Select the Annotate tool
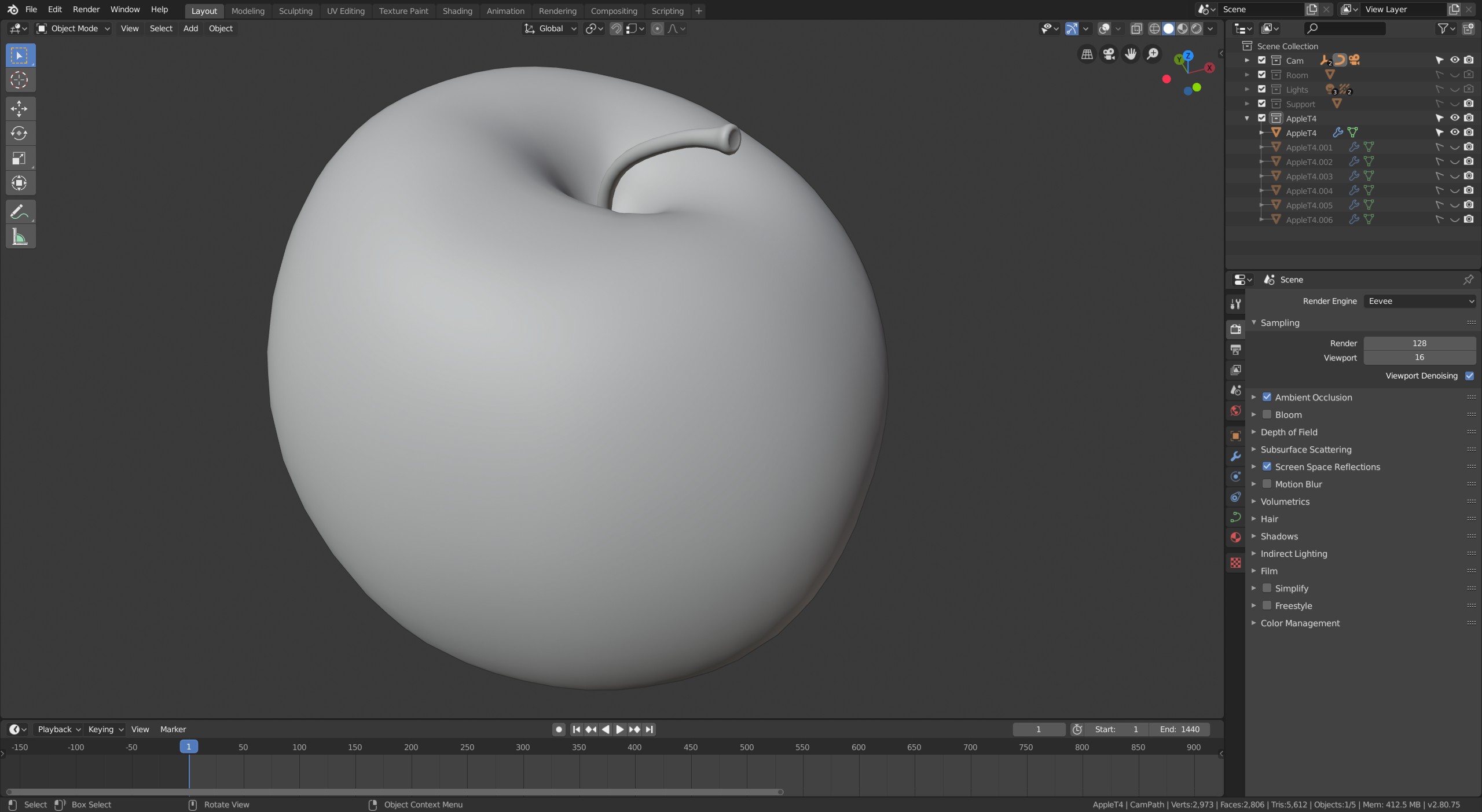Screen dimensions: 1482x812 19,212
